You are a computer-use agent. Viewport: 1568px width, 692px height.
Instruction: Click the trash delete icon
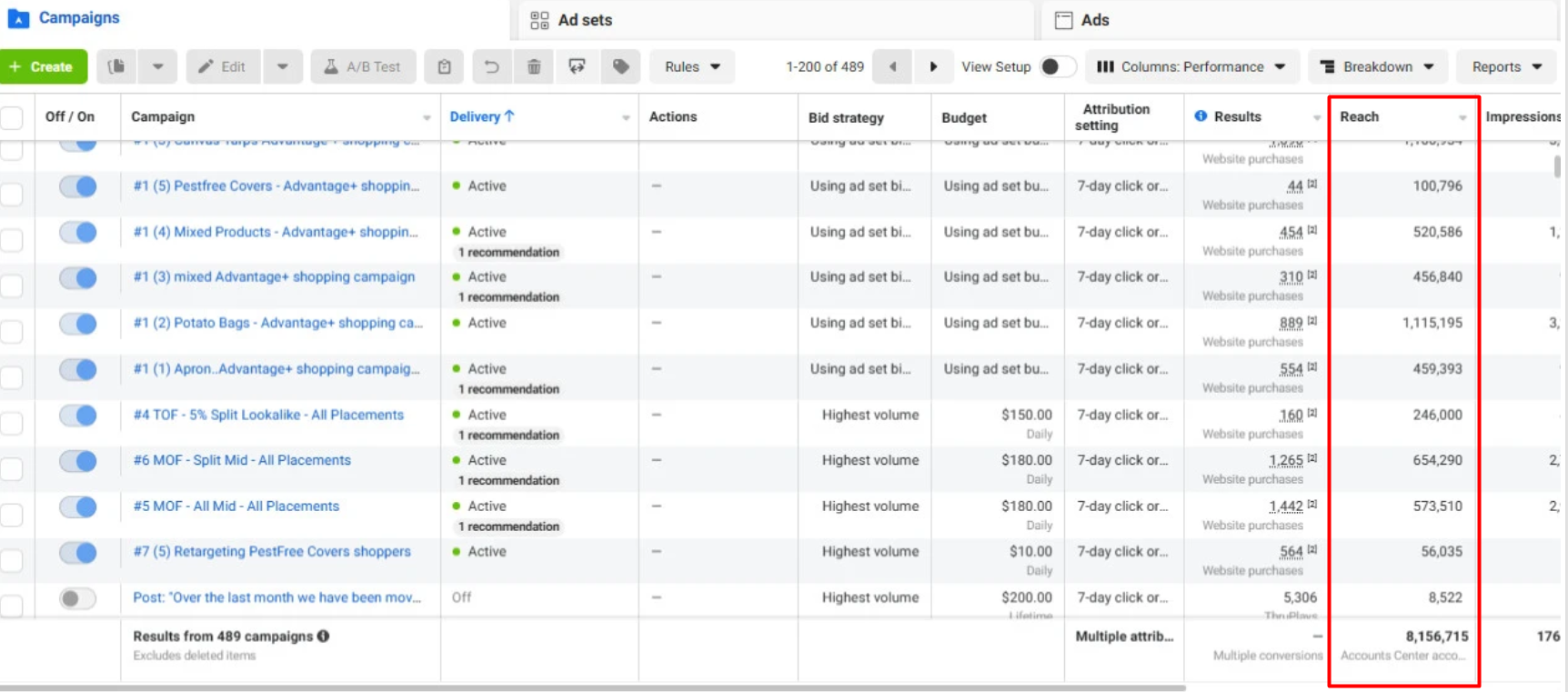click(534, 66)
